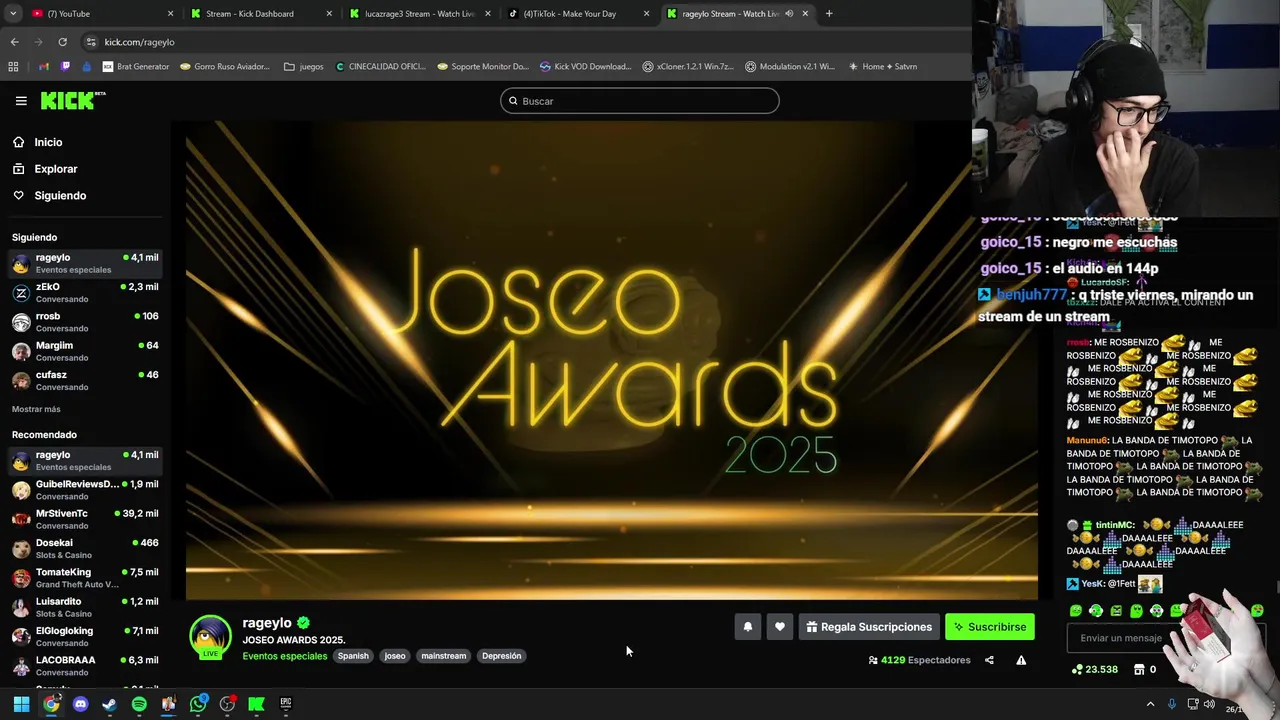Open Dosekai recommended channel
Viewport: 1280px width, 720px height.
85,548
